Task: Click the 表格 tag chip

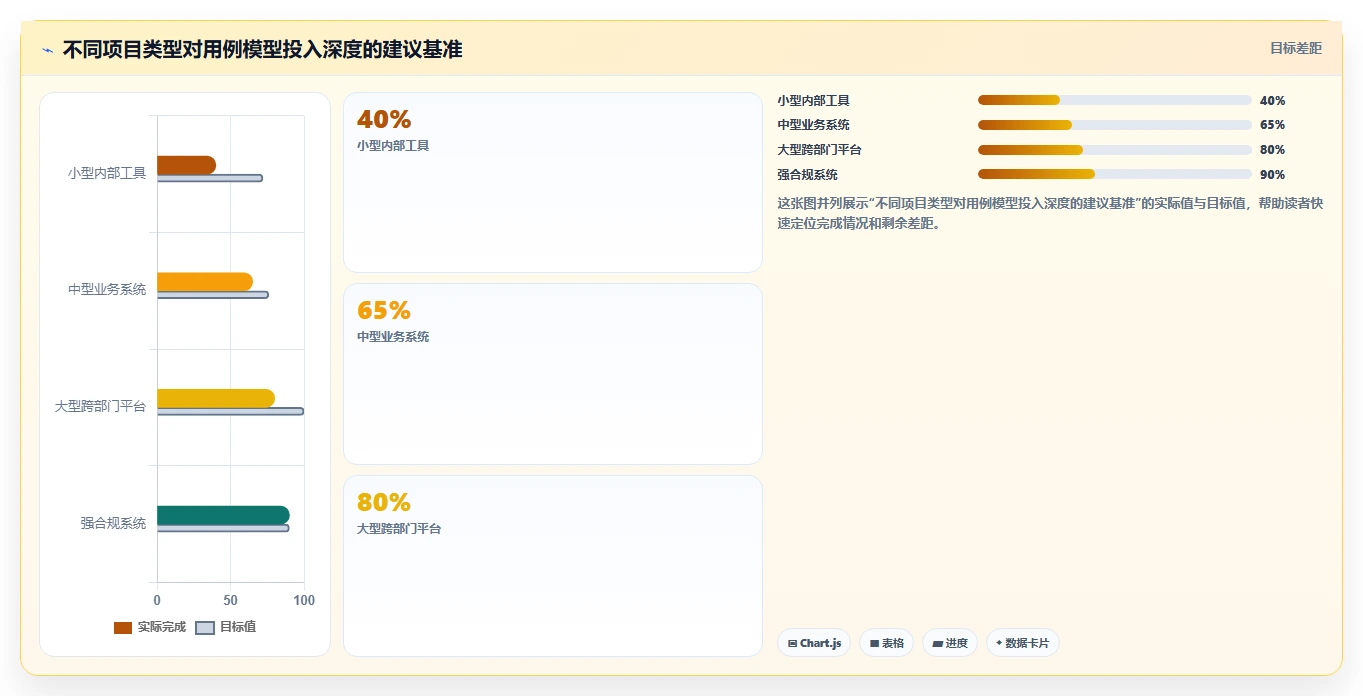Action: (x=886, y=643)
